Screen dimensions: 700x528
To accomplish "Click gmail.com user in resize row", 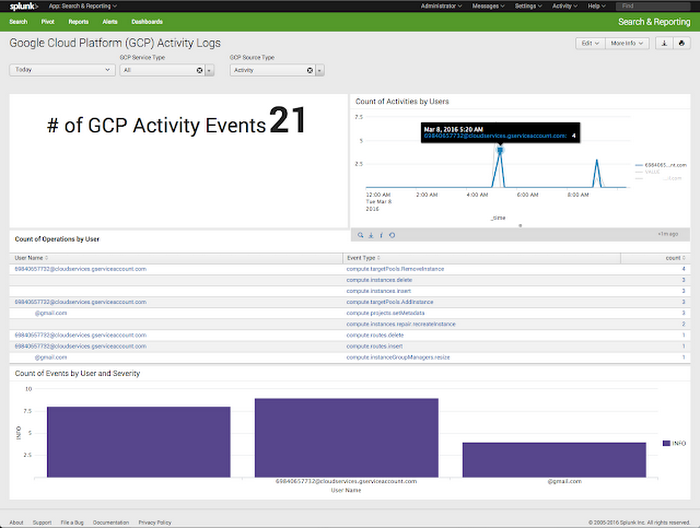I will coord(50,358).
